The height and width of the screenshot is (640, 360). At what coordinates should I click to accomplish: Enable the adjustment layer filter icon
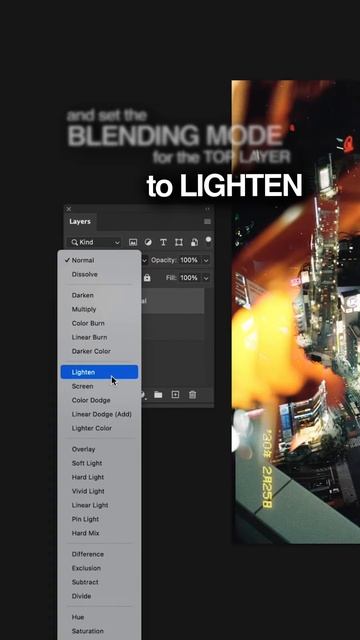[148, 242]
